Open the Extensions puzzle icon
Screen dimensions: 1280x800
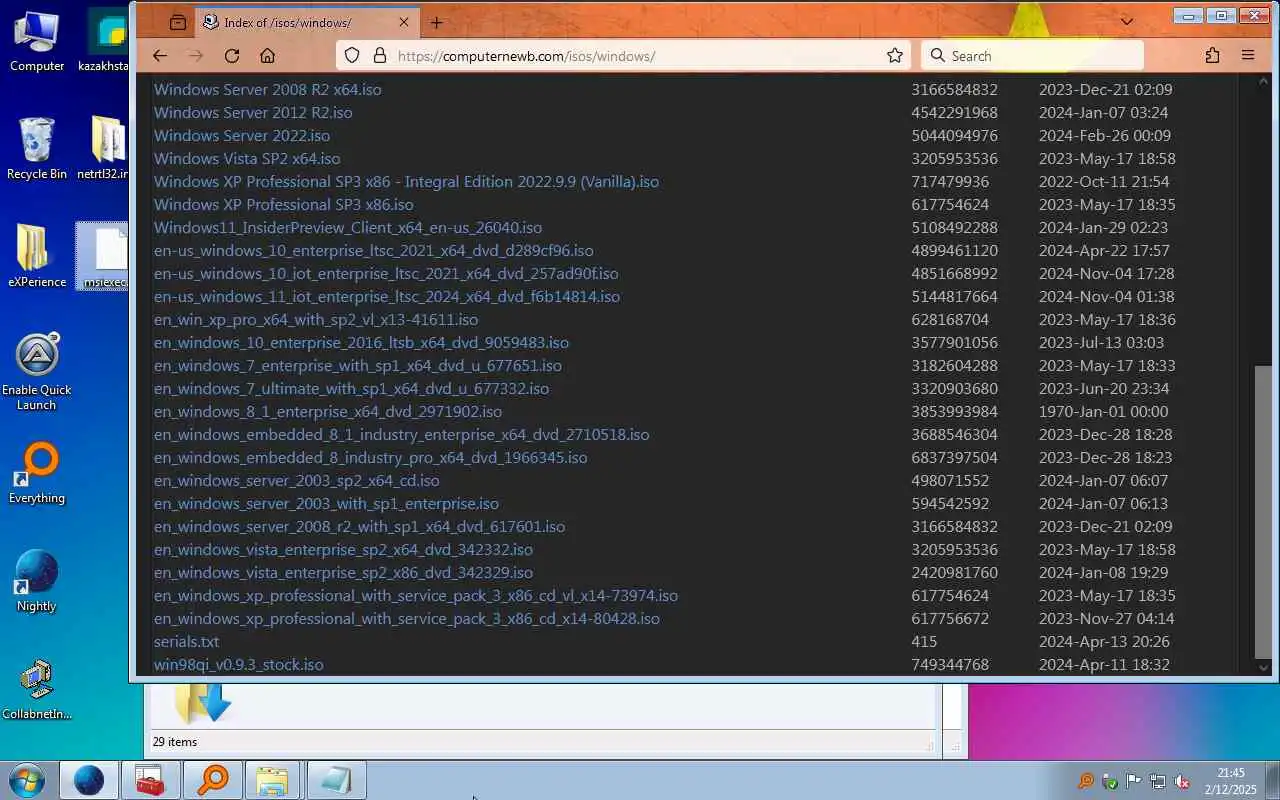point(1213,56)
